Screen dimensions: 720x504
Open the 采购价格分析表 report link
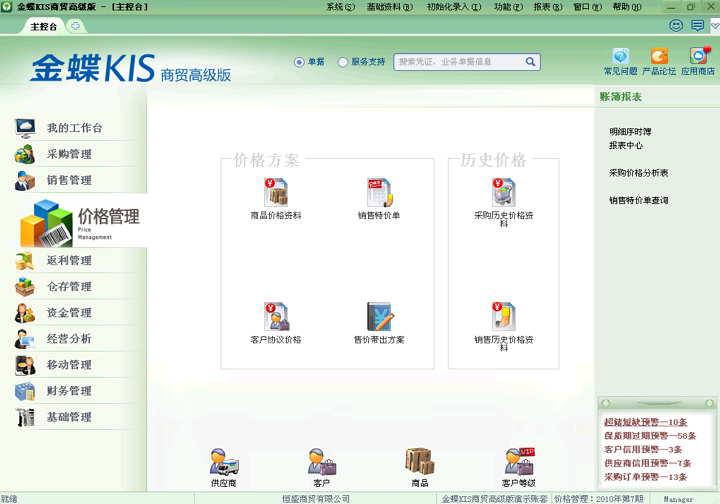point(638,173)
